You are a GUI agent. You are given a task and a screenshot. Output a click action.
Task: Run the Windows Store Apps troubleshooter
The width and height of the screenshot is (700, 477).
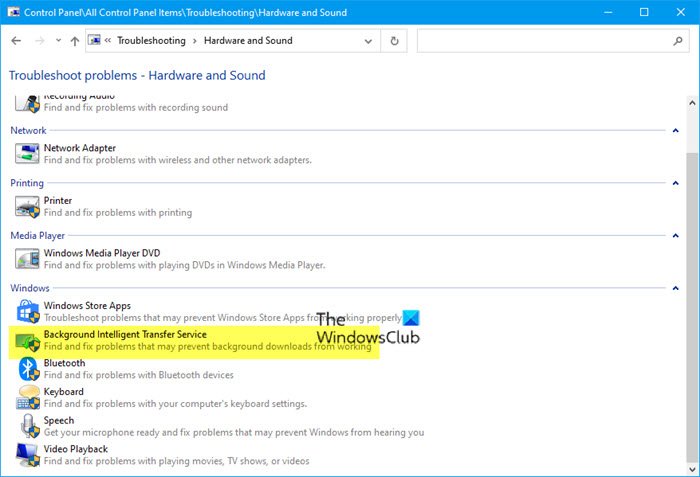(x=87, y=306)
